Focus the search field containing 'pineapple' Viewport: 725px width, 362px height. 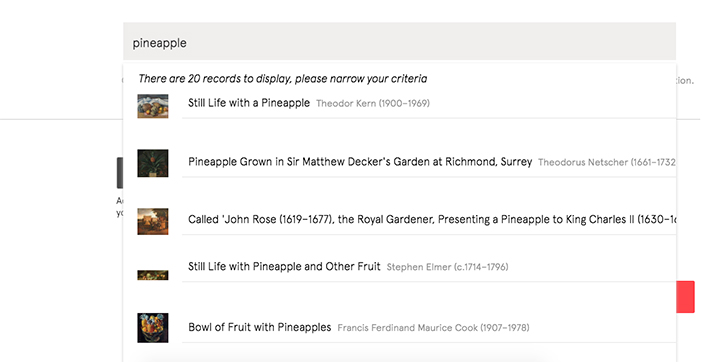[399, 42]
